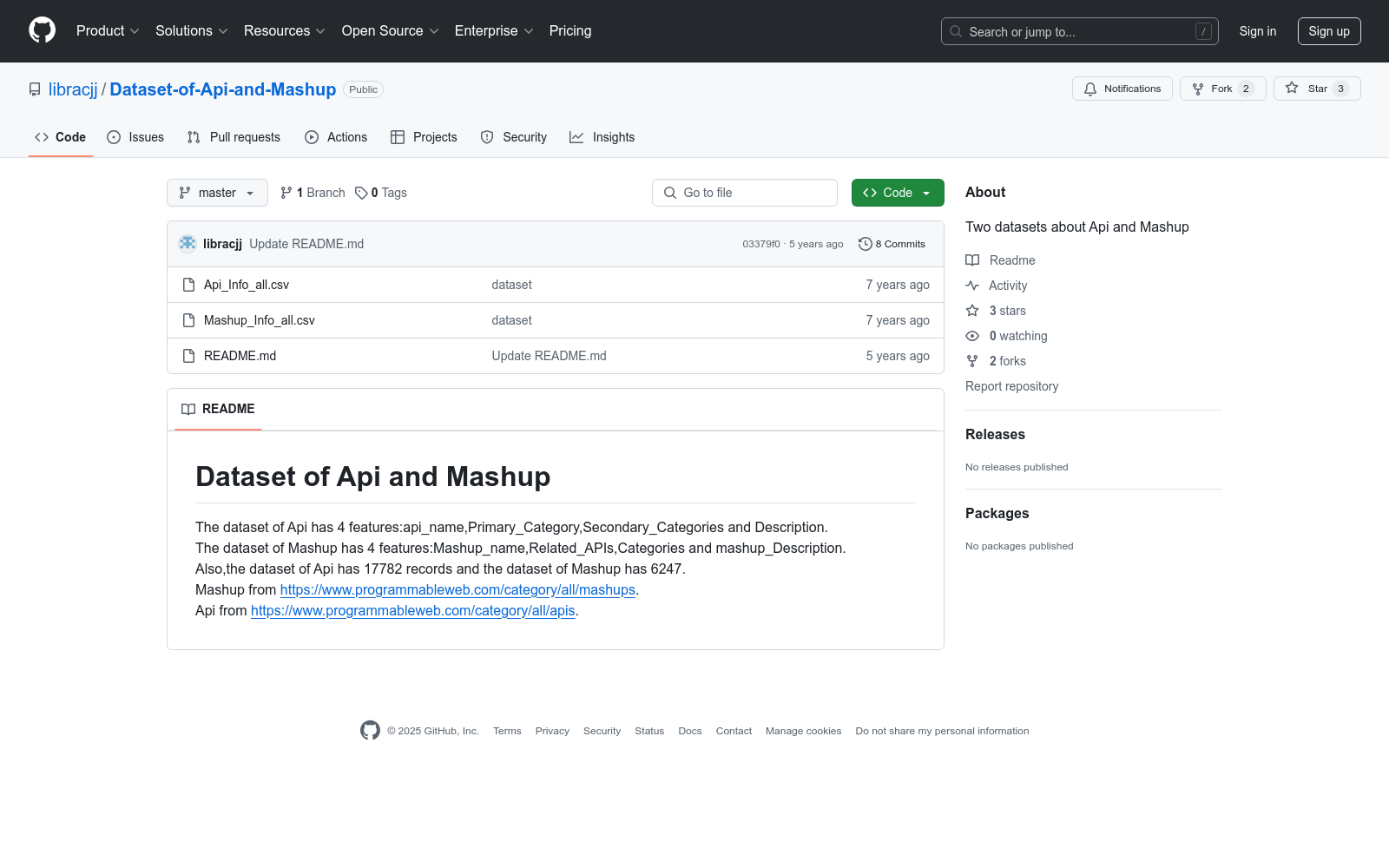Click the fork icon beside 2 forks
This screenshot has width=1389, height=868.
coord(972,361)
